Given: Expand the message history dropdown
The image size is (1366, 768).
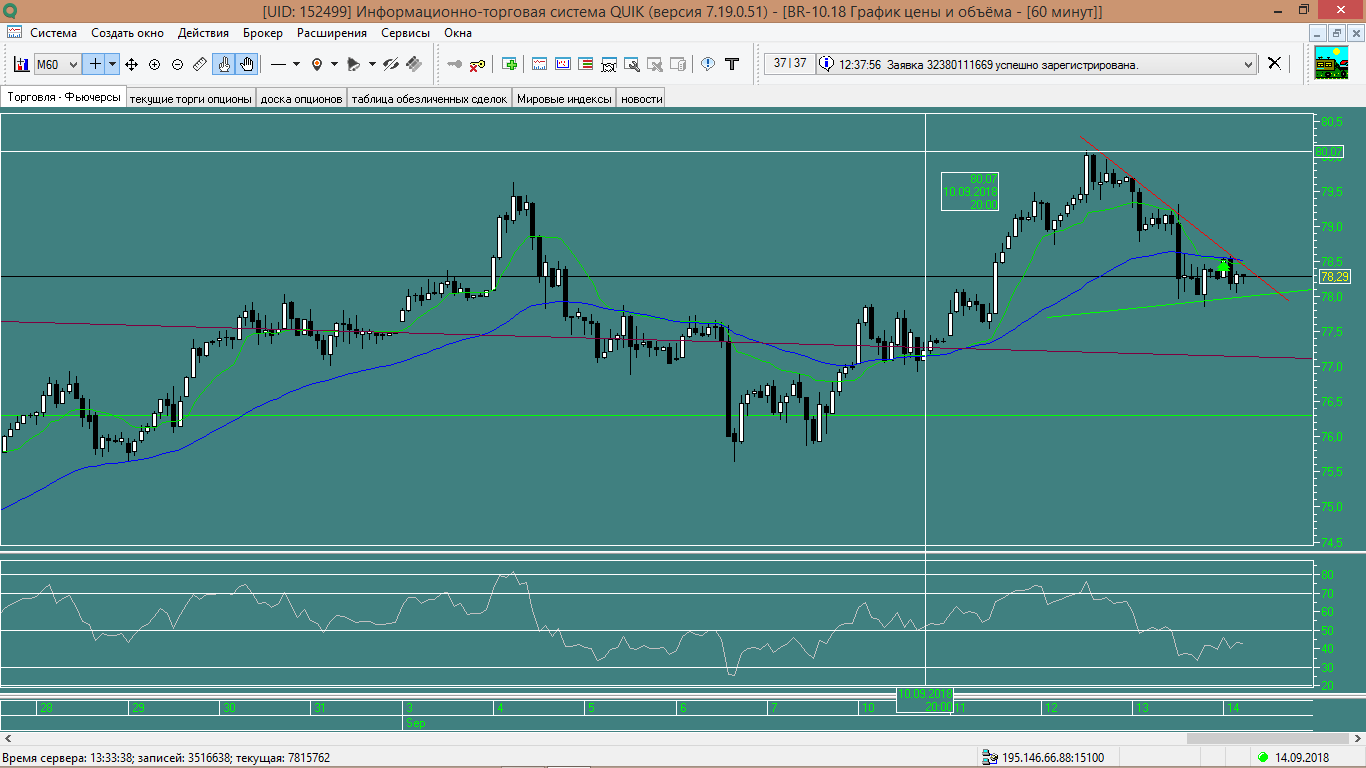Looking at the screenshot, I should click(x=1247, y=64).
